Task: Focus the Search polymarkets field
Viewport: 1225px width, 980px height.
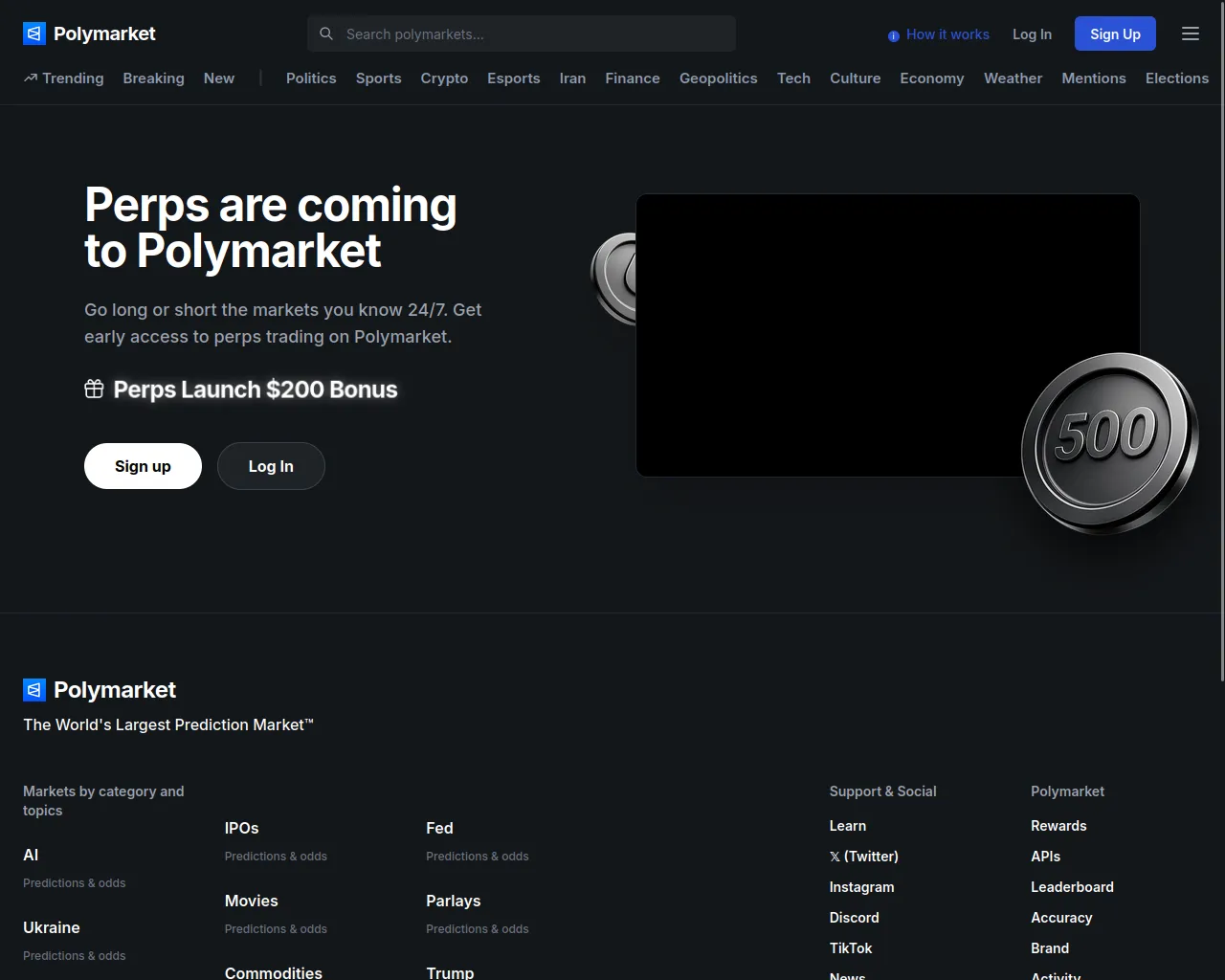Action: (x=522, y=33)
